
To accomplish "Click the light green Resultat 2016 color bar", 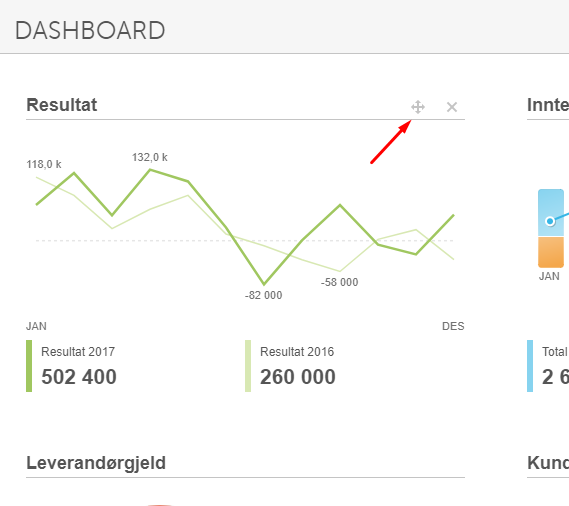I will point(248,366).
